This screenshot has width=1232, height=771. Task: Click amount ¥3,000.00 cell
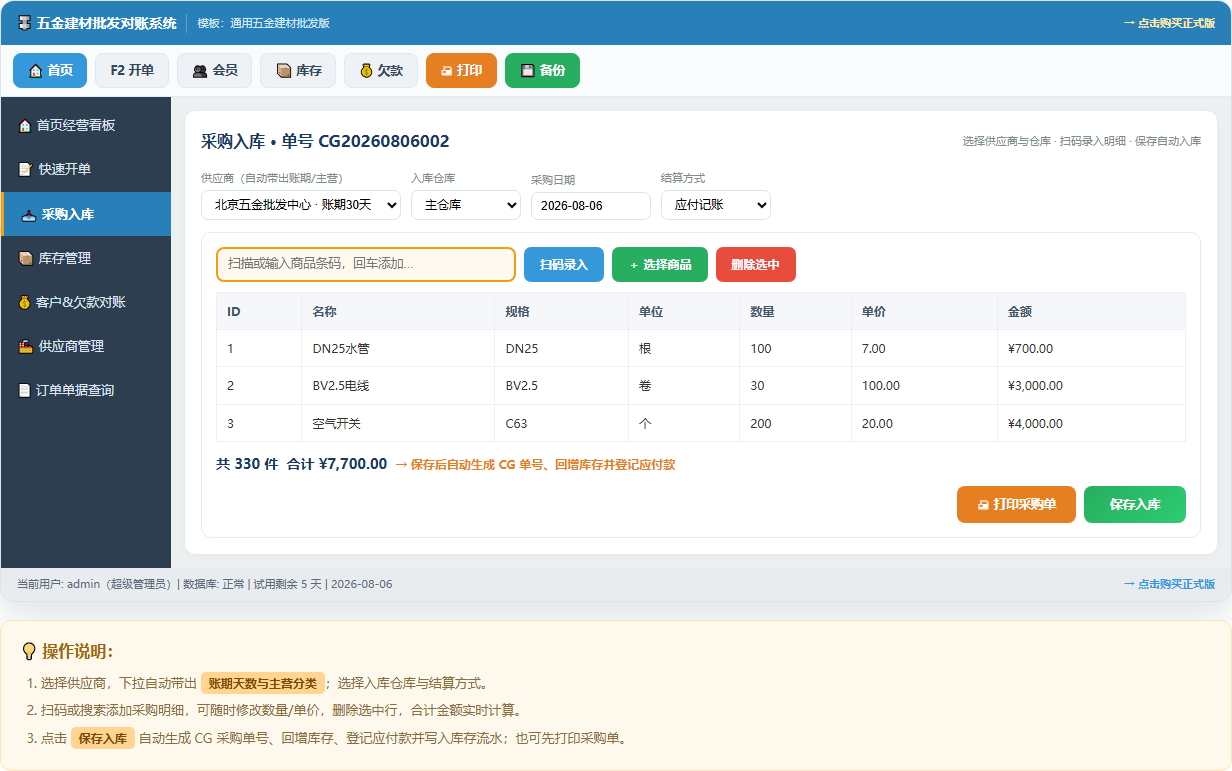coord(1091,386)
